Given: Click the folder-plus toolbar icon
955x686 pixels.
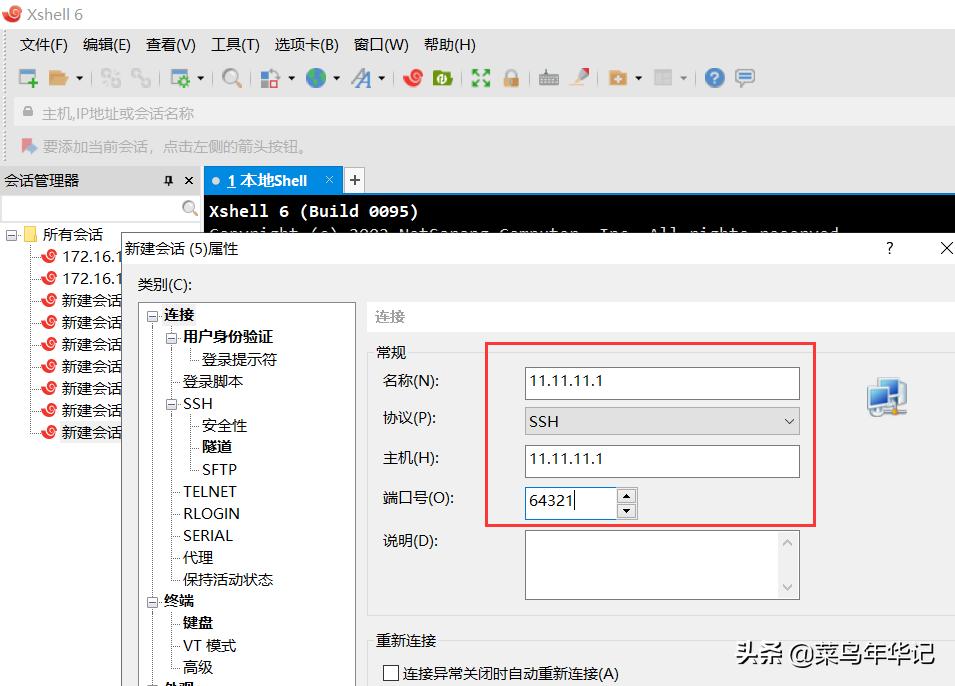Looking at the screenshot, I should pos(618,78).
